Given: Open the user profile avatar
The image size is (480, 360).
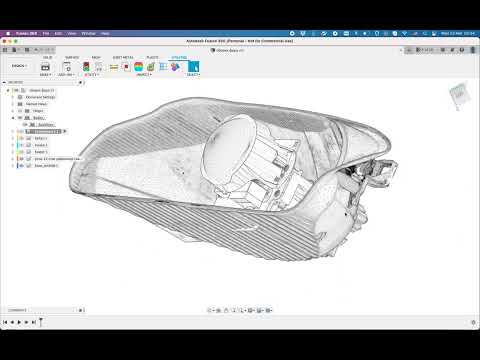Looking at the screenshot, I should tap(473, 50).
